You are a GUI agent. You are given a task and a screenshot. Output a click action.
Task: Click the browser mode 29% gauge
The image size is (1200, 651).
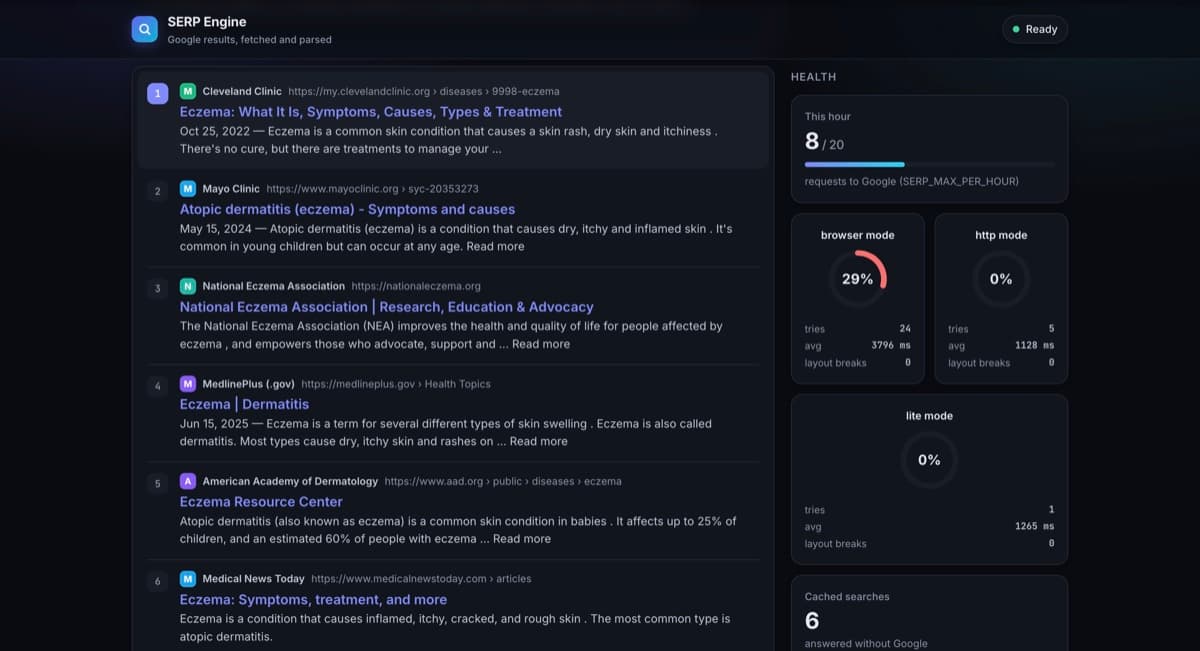pyautogui.click(x=858, y=279)
